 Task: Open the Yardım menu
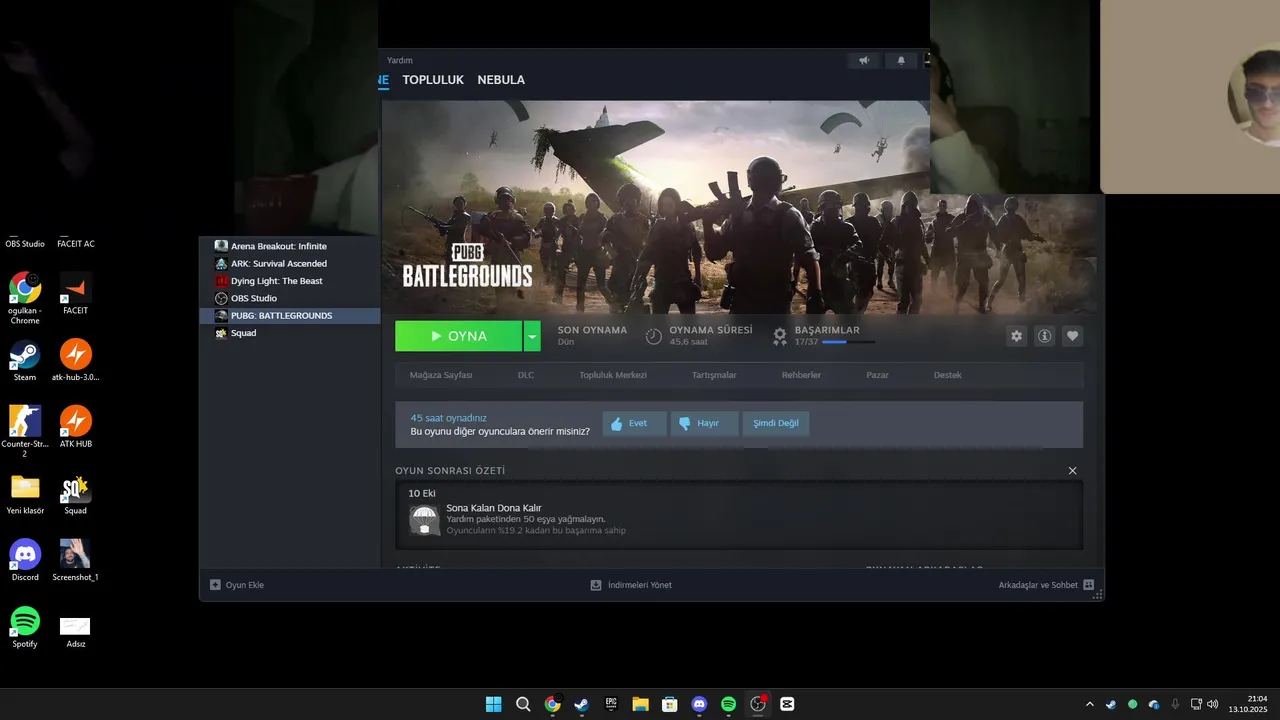(400, 60)
